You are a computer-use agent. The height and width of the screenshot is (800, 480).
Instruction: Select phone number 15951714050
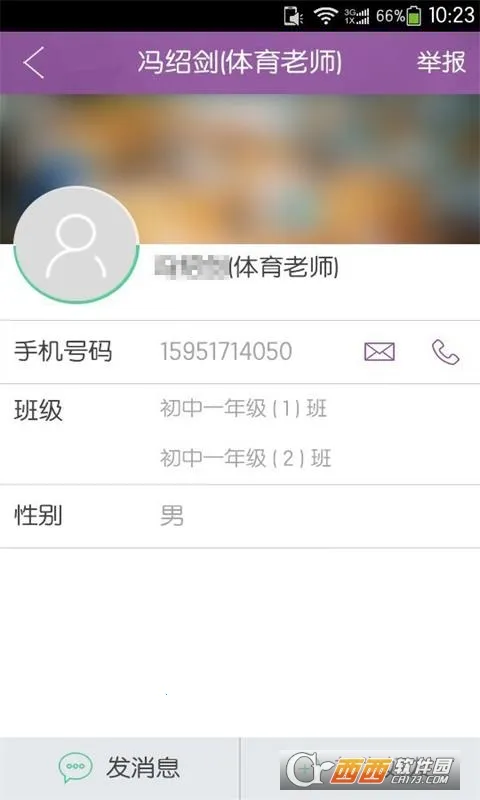click(x=226, y=352)
